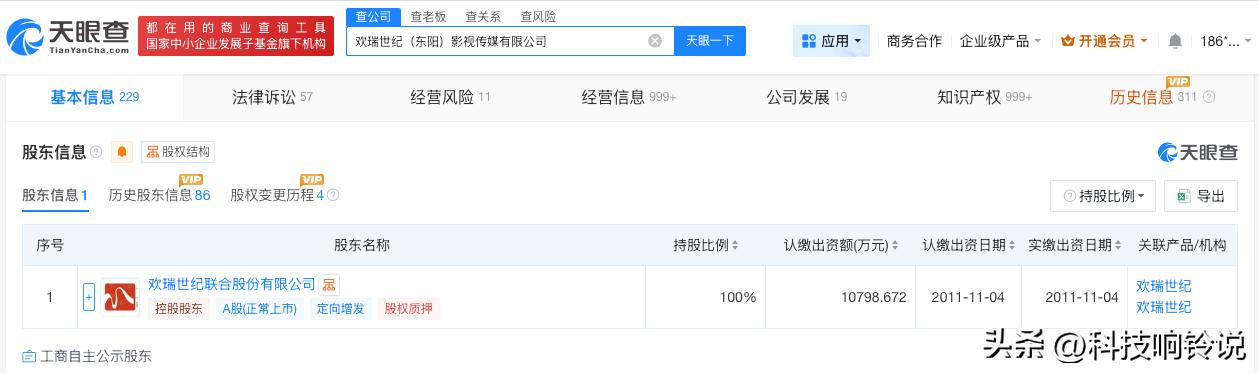Click the 导出 export button
Screen dimensions: 1259x373
pyautogui.click(x=1201, y=196)
